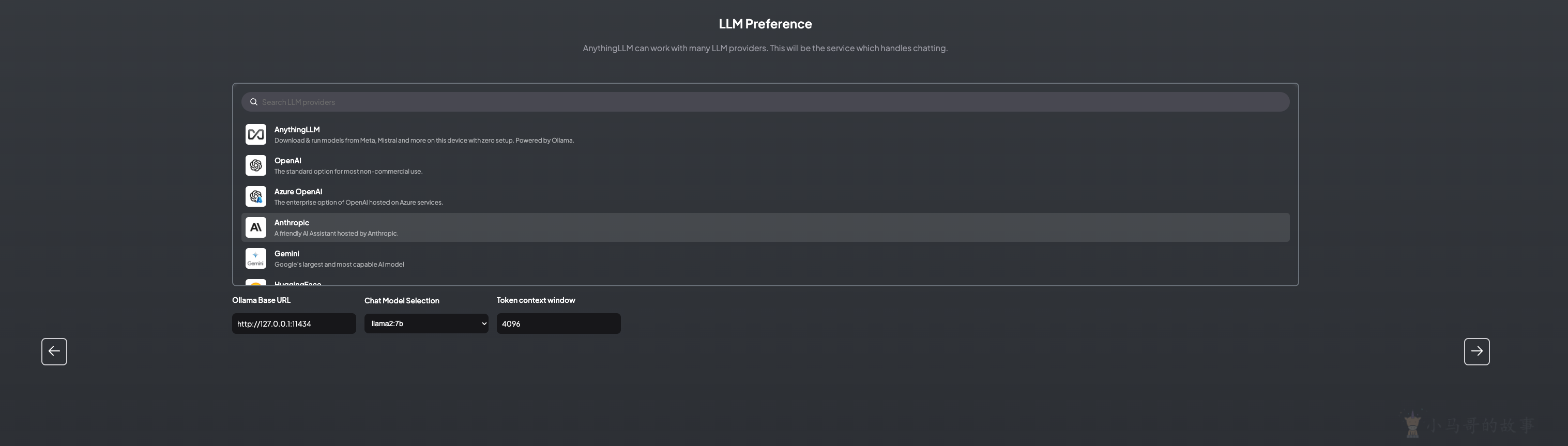Select the OpenAI provider name
The width and height of the screenshot is (1568, 446).
(287, 161)
